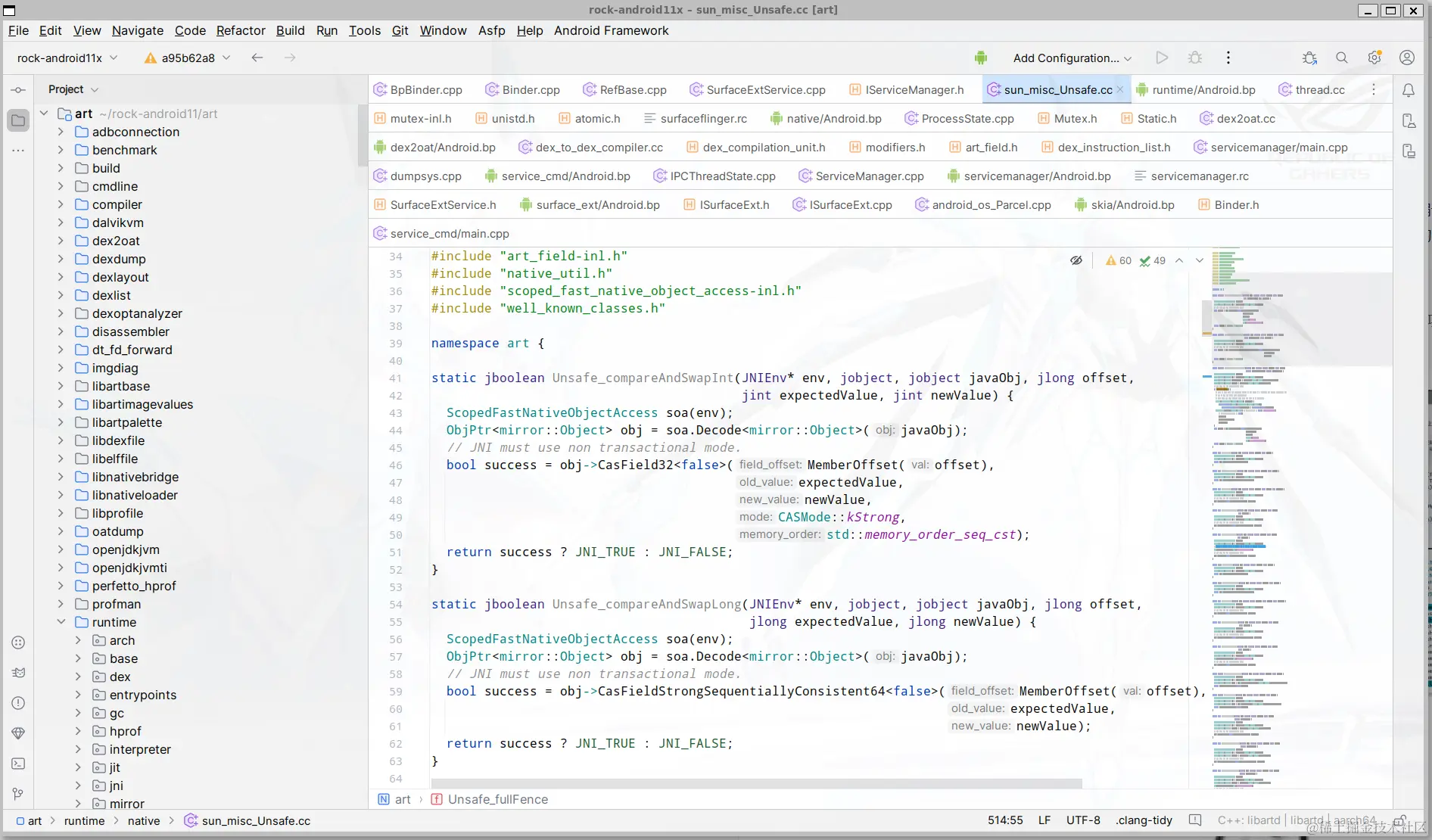Open the a95b62a8 Git revision dropdown
This screenshot has width=1432, height=840.
(x=187, y=58)
